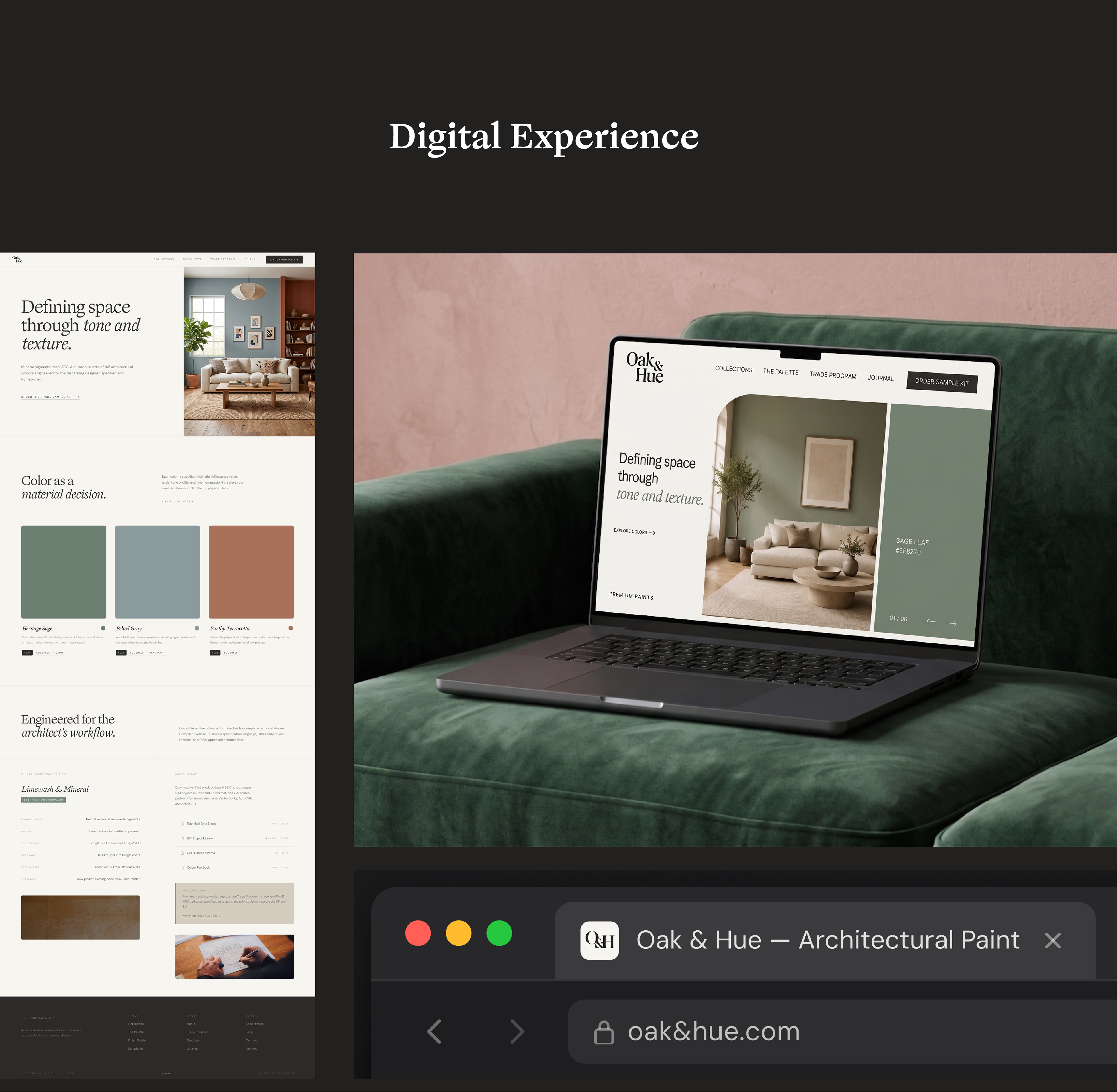
Task: Focus the oak&hue.com address bar
Action: click(x=842, y=1032)
